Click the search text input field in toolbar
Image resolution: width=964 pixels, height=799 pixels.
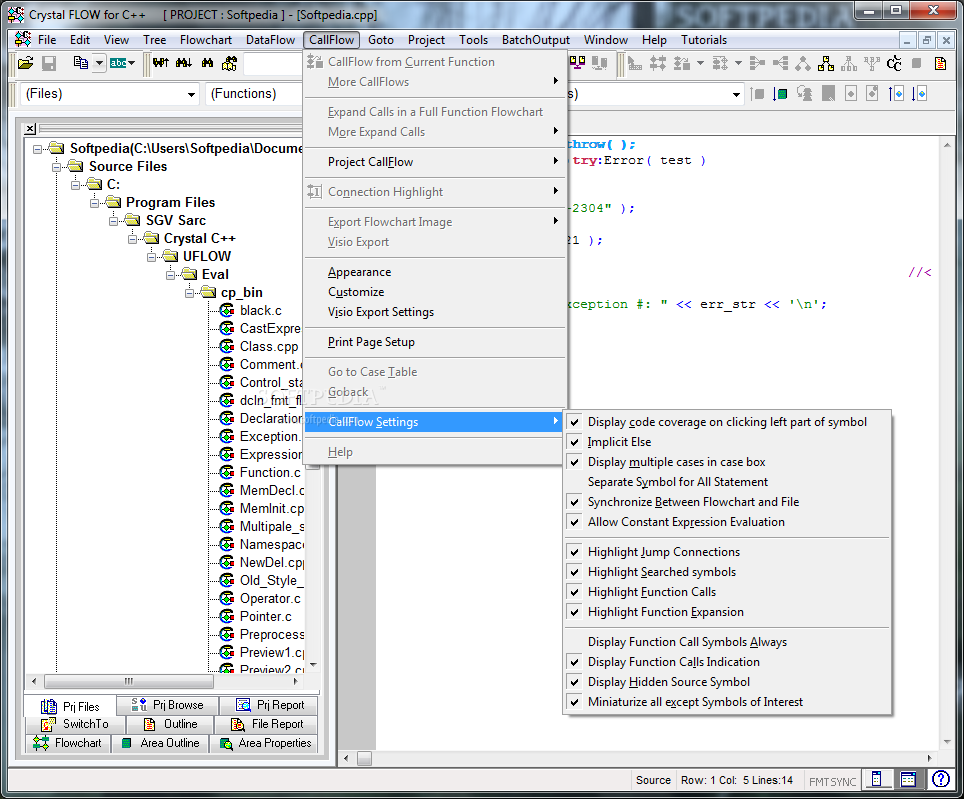coord(274,63)
